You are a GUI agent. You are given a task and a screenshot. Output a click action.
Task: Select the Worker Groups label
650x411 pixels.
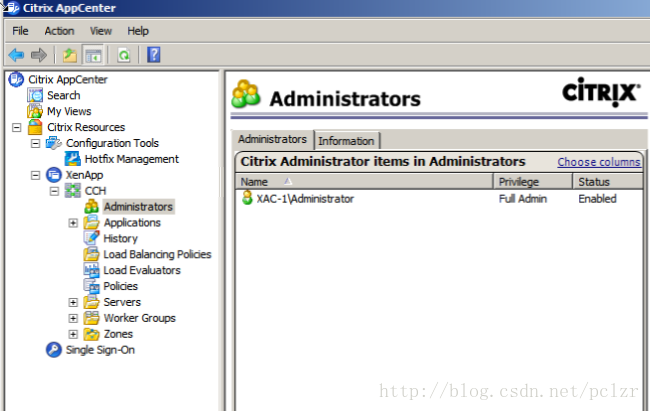coord(140,318)
